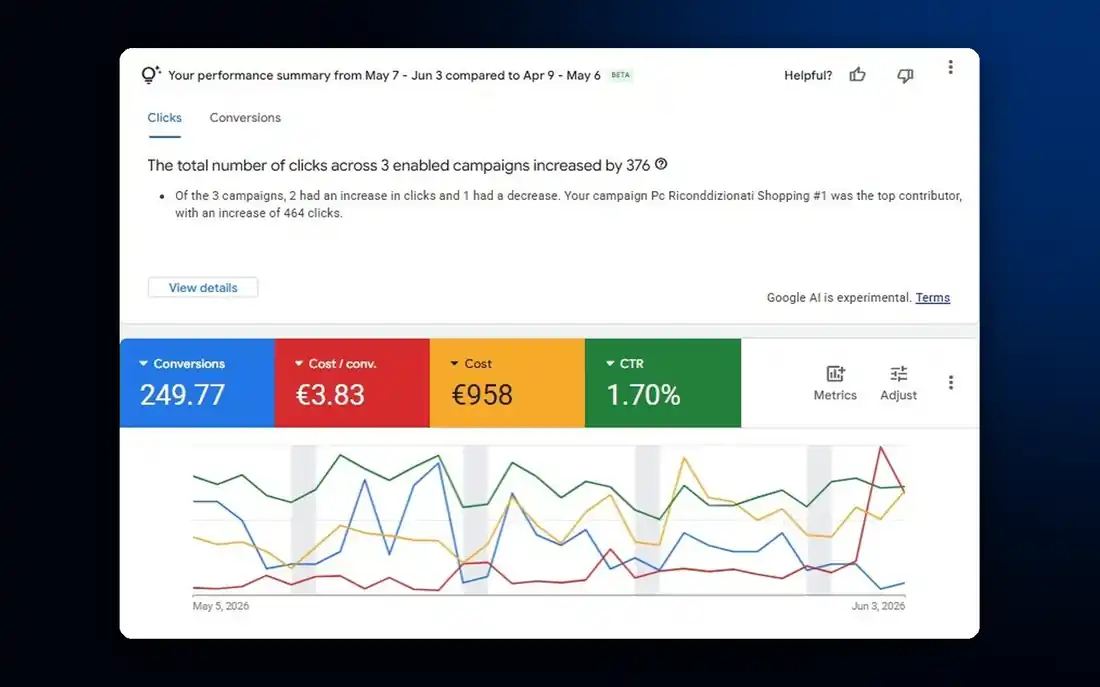Click the campaign summary bullet text
This screenshot has height=687, width=1100.
[568, 204]
